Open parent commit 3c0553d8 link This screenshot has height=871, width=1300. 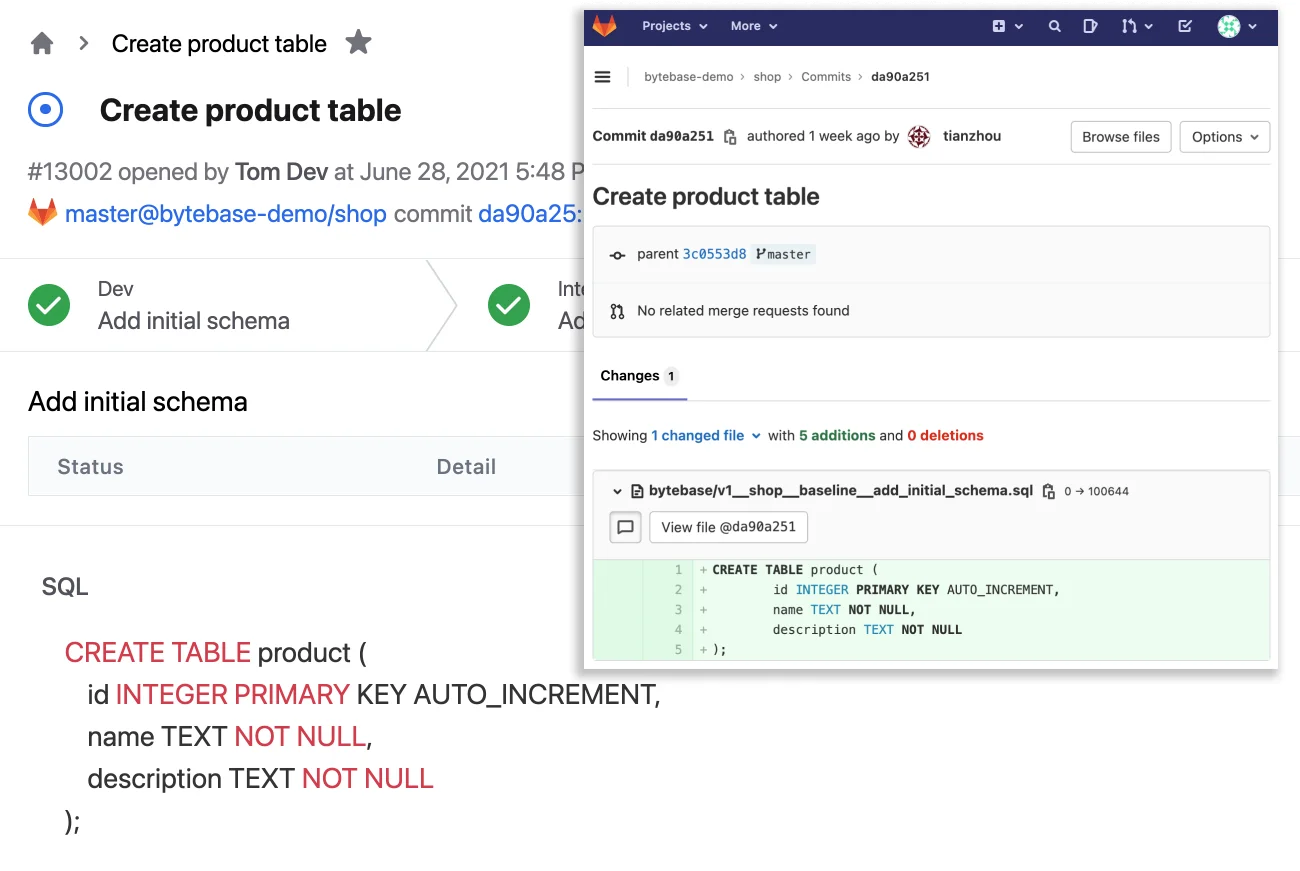[714, 254]
